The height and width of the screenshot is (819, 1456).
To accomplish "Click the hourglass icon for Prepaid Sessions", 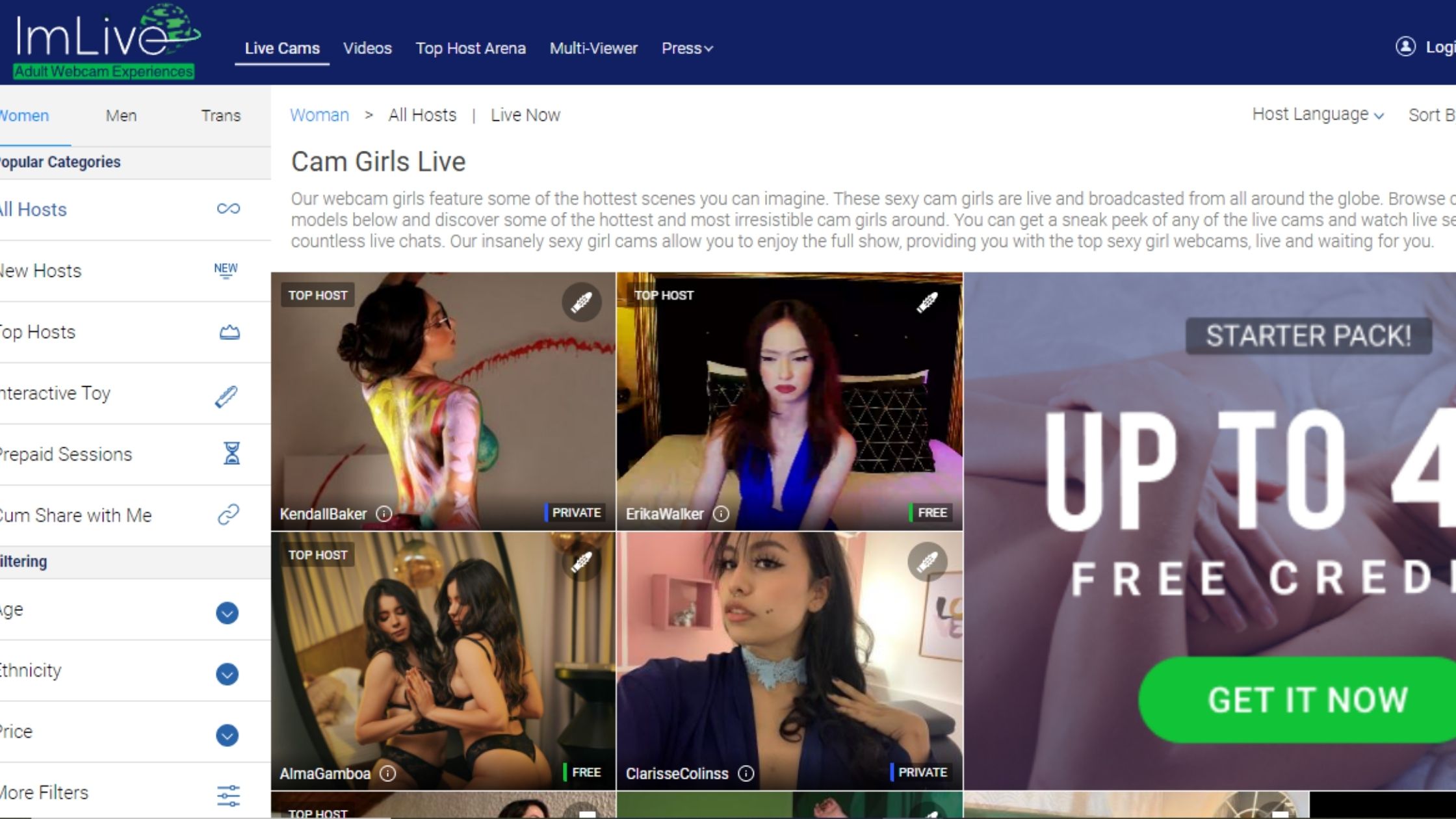I will (231, 453).
